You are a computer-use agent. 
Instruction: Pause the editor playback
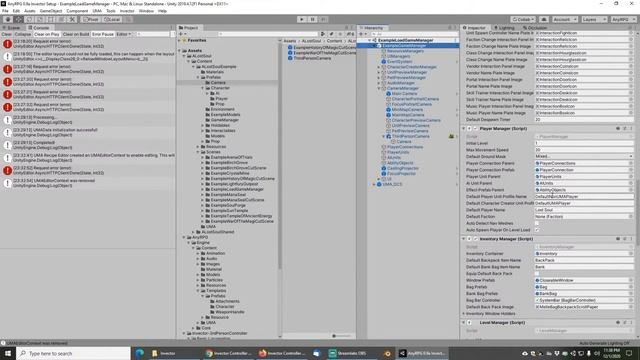(x=312, y=19)
